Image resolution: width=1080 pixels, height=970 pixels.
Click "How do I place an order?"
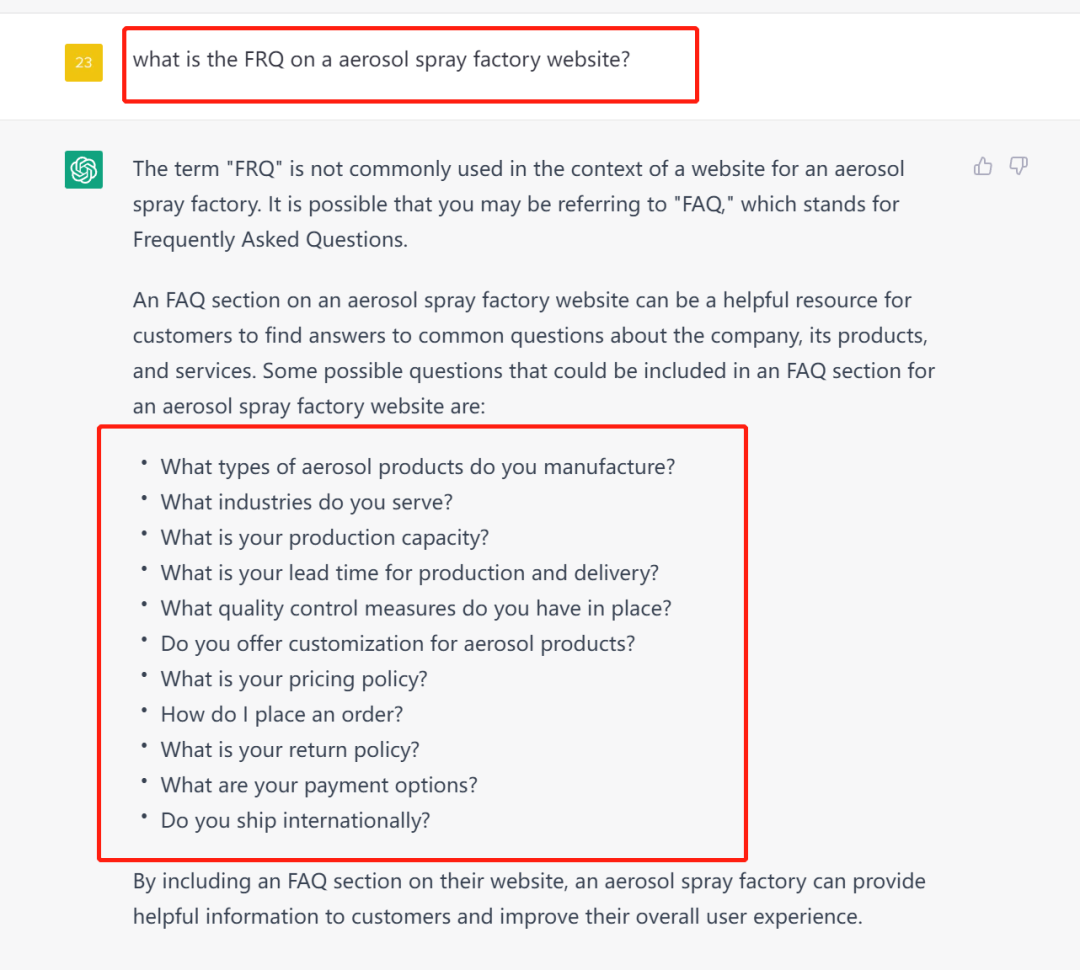(x=284, y=715)
